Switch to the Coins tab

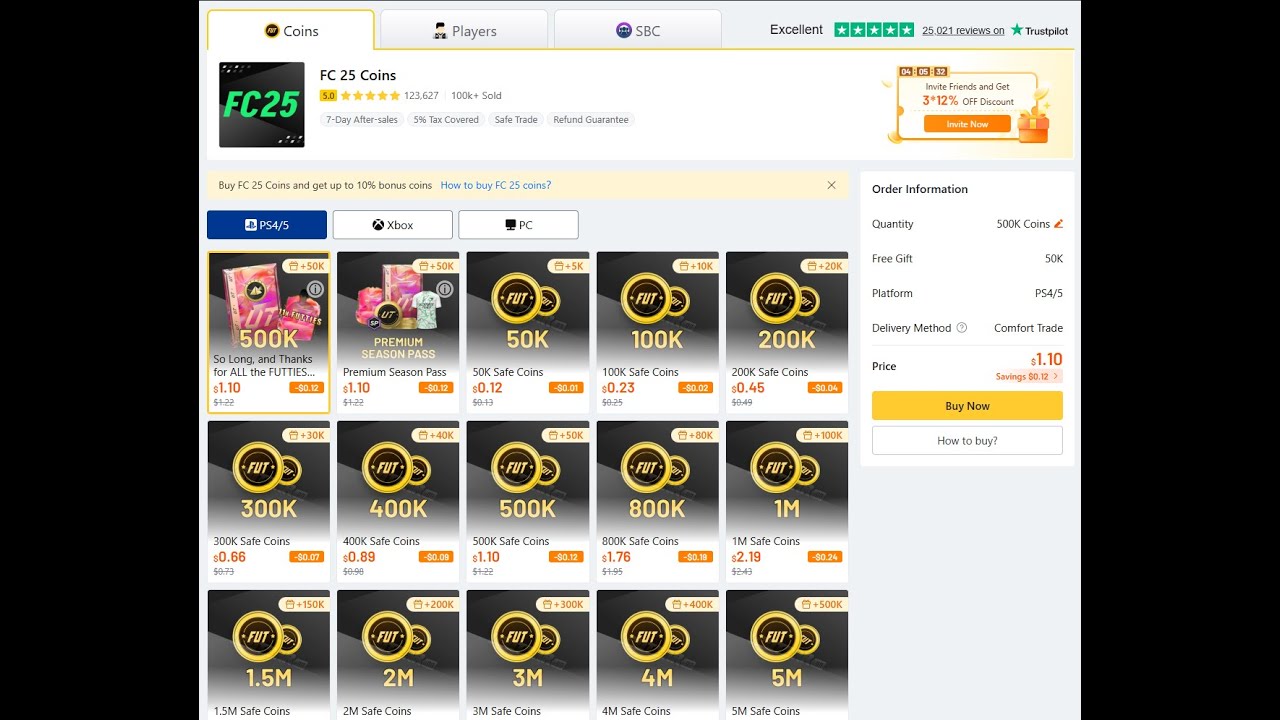[291, 30]
